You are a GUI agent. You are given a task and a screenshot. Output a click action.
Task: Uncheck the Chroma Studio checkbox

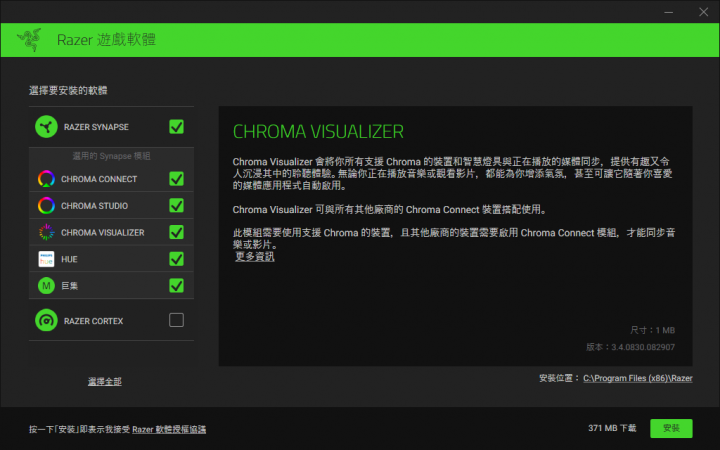coord(176,205)
